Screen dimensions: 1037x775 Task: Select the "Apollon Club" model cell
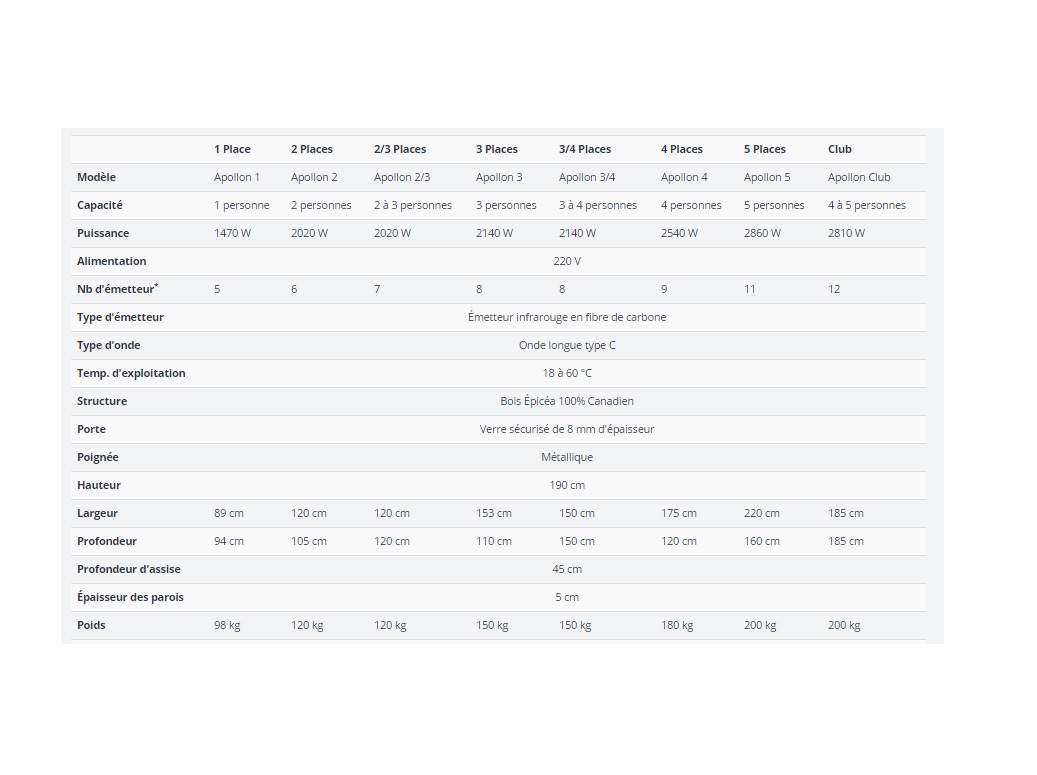click(x=858, y=177)
